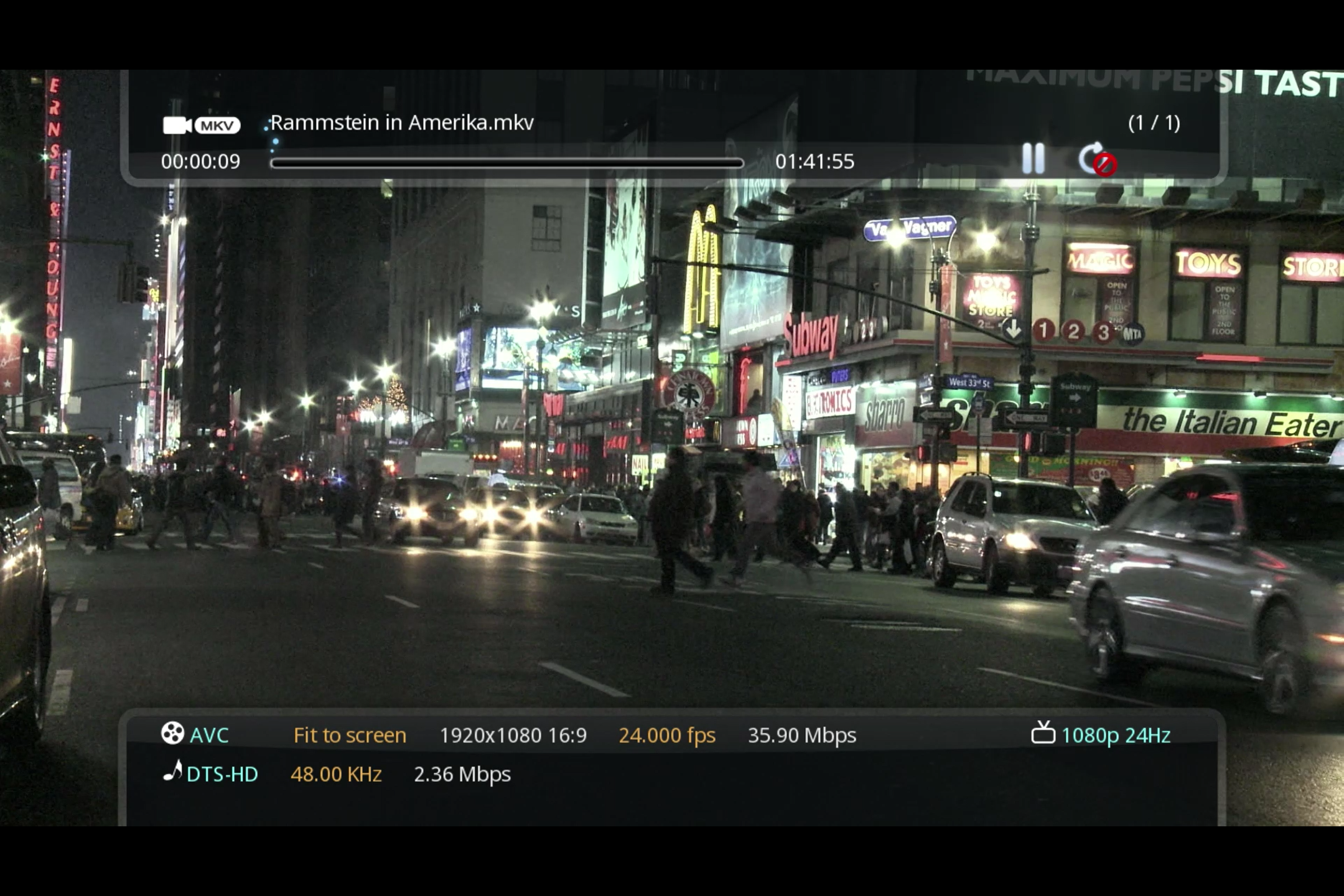Click the Fit to screen zoom mode
The height and width of the screenshot is (896, 1344).
[x=350, y=735]
